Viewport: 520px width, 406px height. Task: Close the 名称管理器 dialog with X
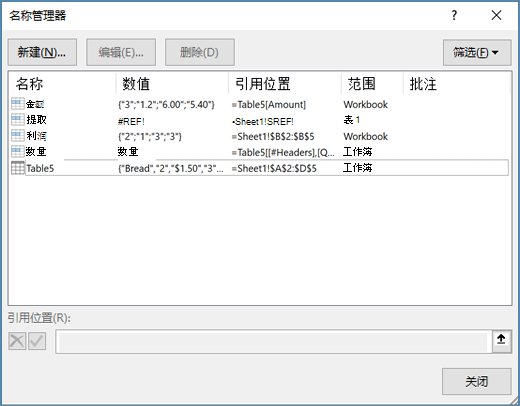496,15
